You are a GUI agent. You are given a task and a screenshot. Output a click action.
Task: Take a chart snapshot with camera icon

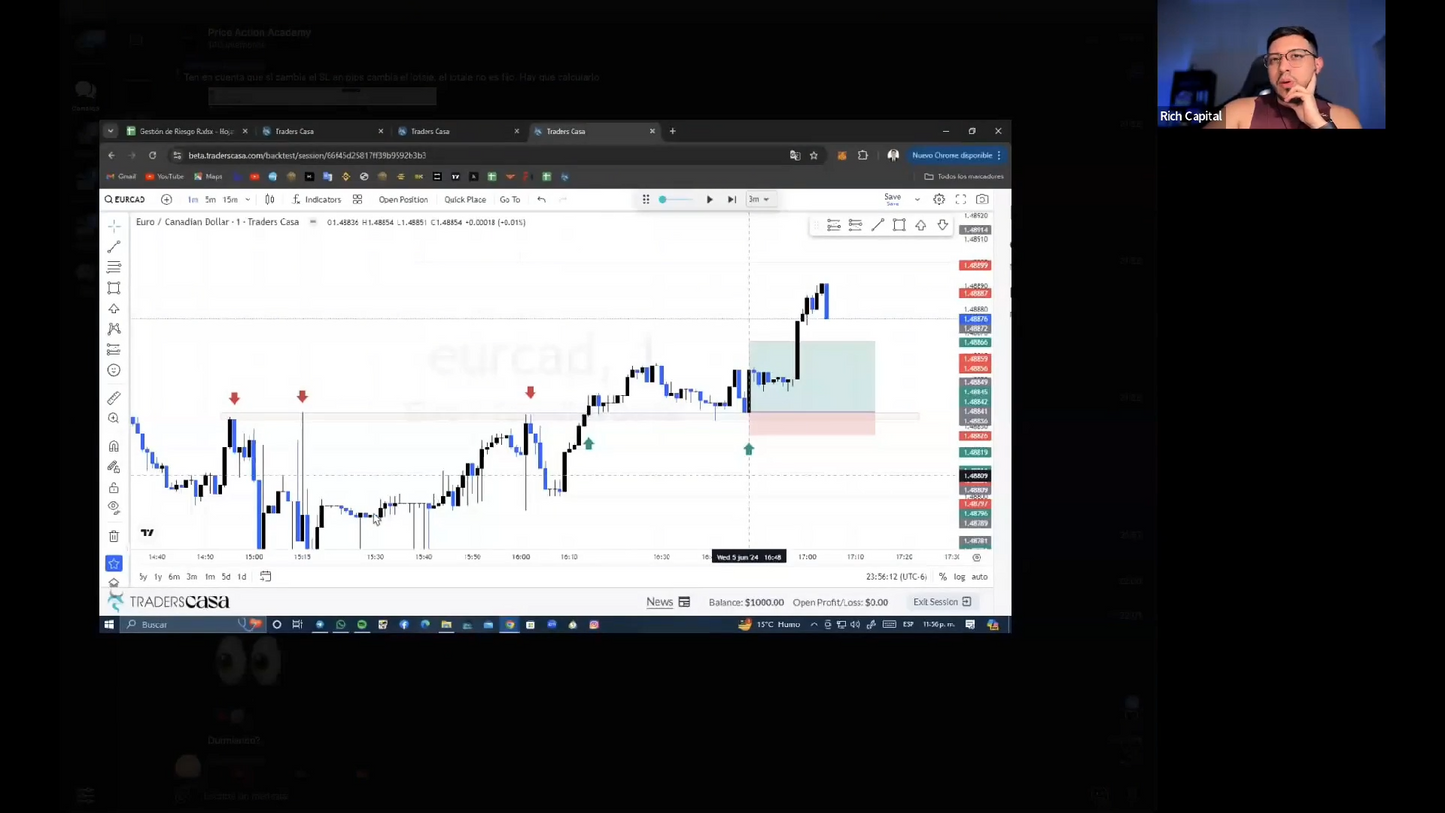982,199
